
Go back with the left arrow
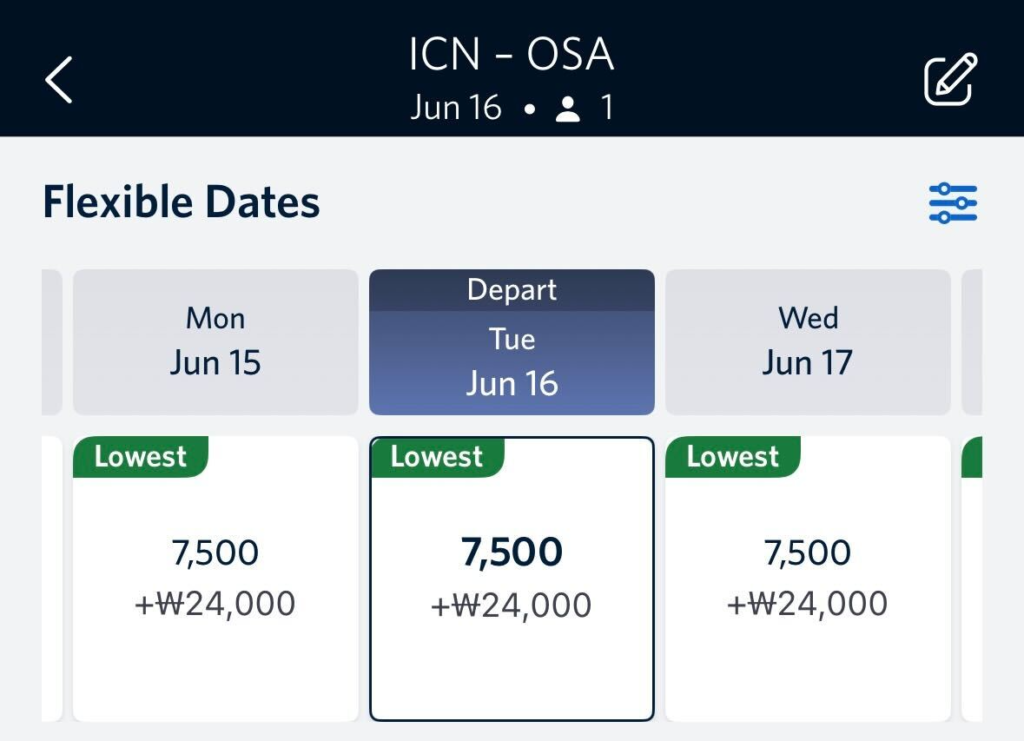(x=59, y=80)
